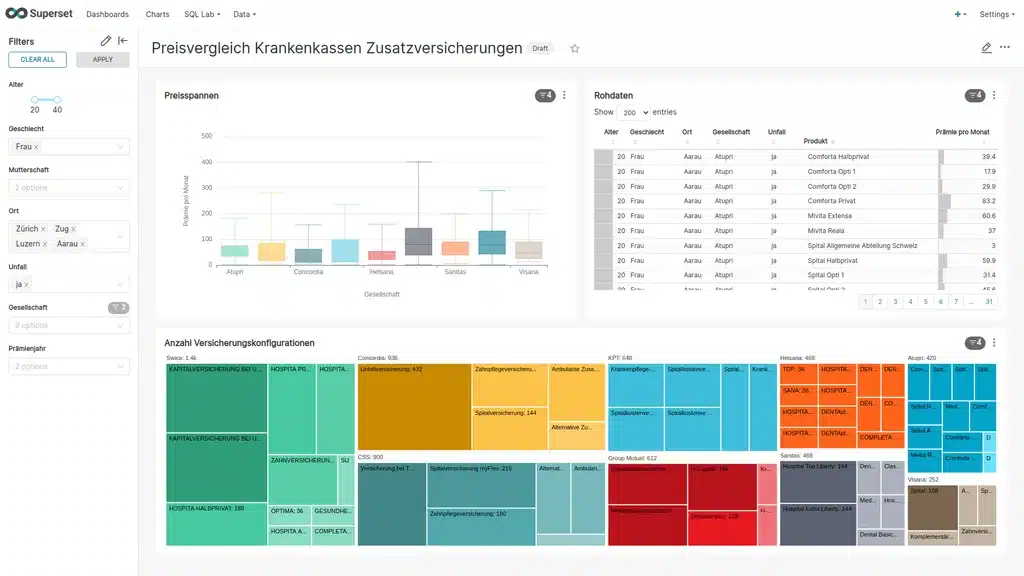Viewport: 1024px width, 576px height.
Task: Sort table by Unfall column
Action: click(x=776, y=133)
